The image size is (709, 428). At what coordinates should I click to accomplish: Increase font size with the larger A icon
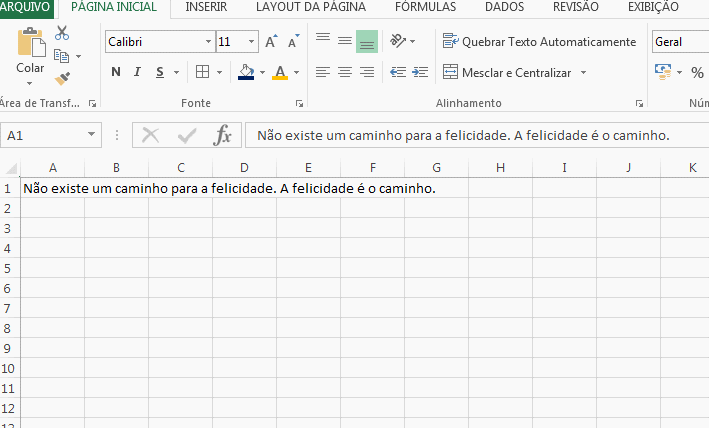pyautogui.click(x=271, y=42)
